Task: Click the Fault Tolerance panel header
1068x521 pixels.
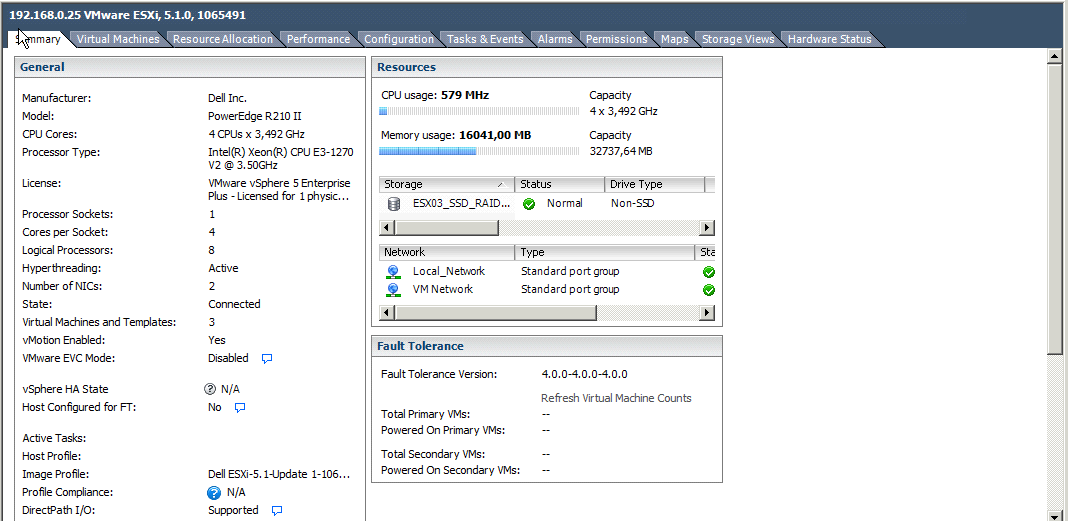Action: point(547,346)
